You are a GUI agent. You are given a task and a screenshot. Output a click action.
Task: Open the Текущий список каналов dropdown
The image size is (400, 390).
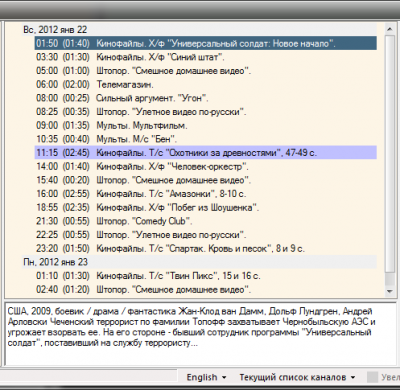[x=297, y=378]
